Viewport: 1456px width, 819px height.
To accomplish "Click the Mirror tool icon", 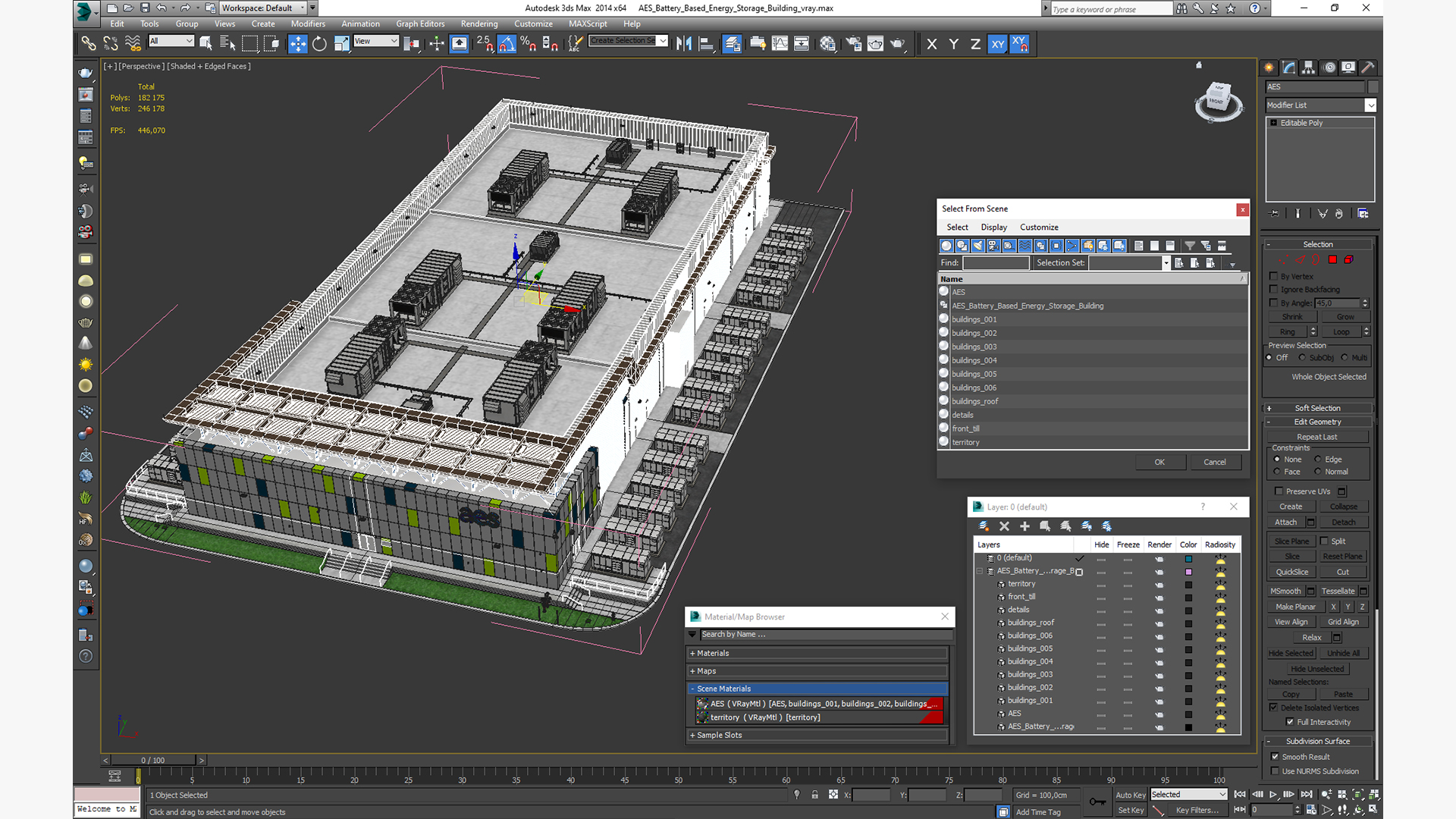I will coord(683,44).
